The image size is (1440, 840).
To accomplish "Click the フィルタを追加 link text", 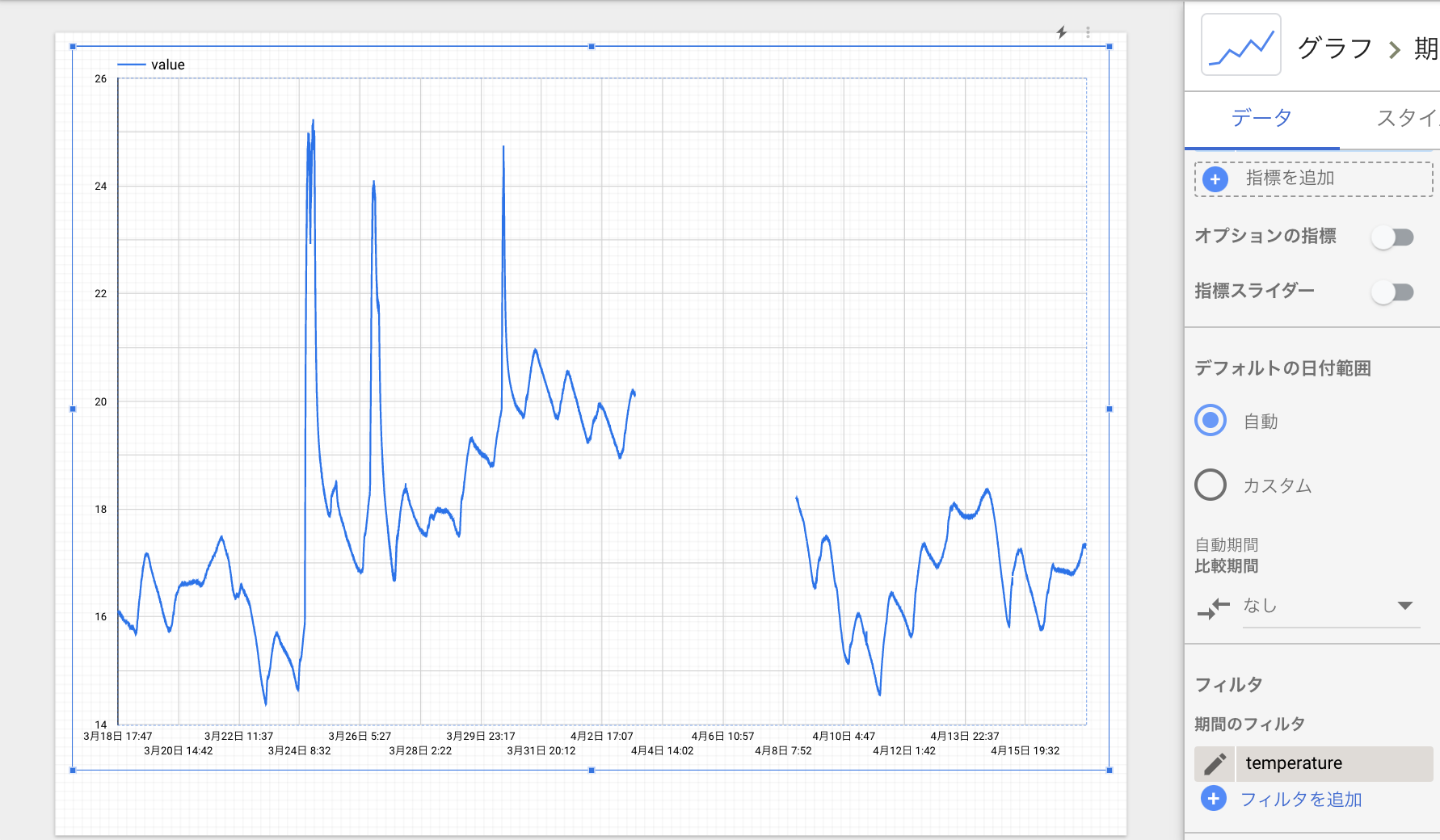I will [1301, 799].
